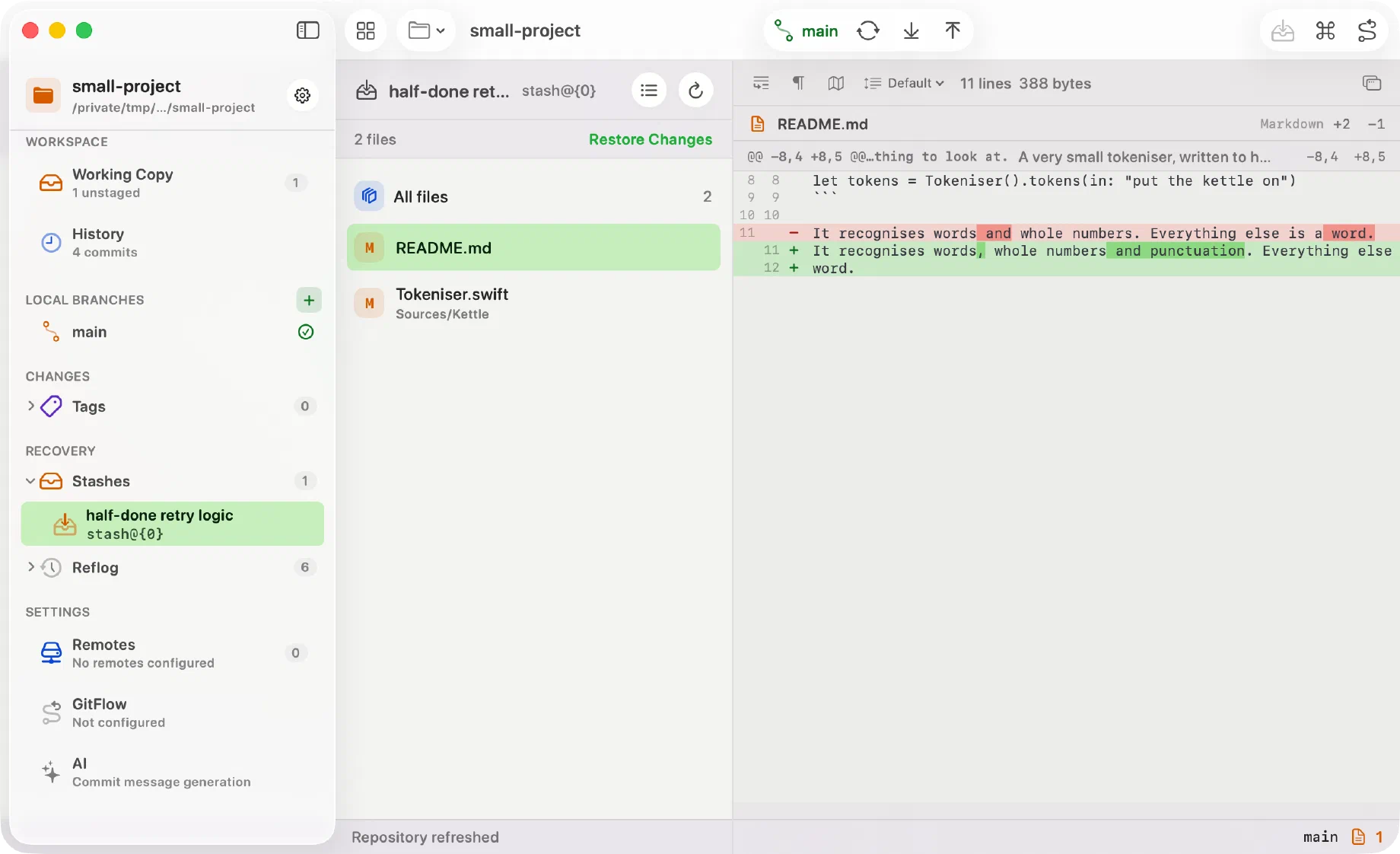Toggle line wrapping icon in diff toolbar
This screenshot has width=1400, height=854.
761,83
